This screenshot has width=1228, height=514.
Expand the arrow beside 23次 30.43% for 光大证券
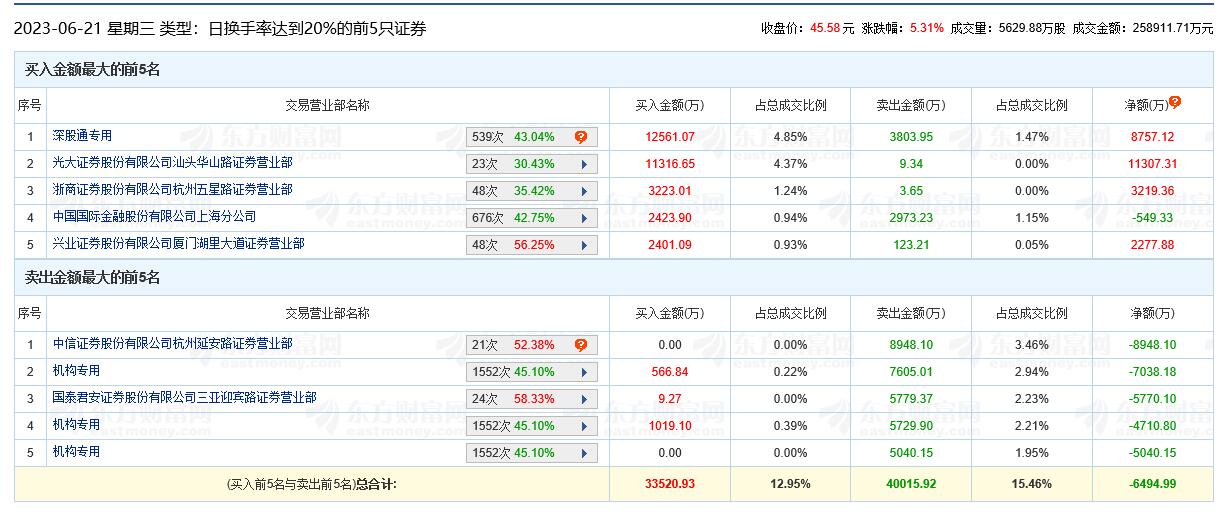[x=582, y=164]
